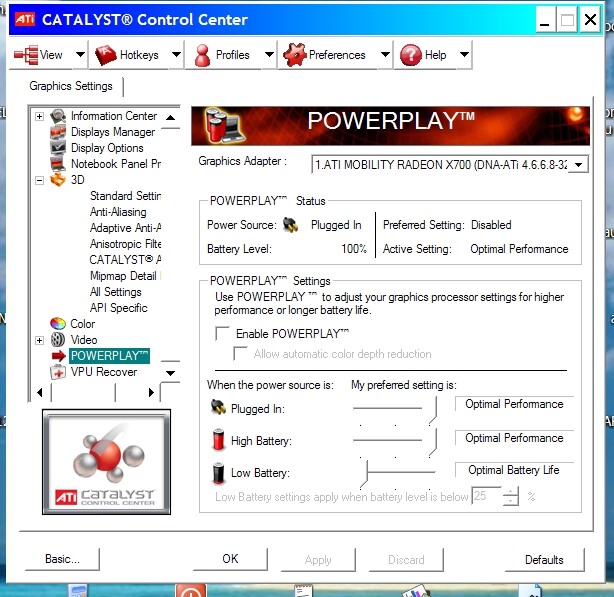This screenshot has height=597, width=614.
Task: Click the Help question mark icon
Action: coord(410,55)
